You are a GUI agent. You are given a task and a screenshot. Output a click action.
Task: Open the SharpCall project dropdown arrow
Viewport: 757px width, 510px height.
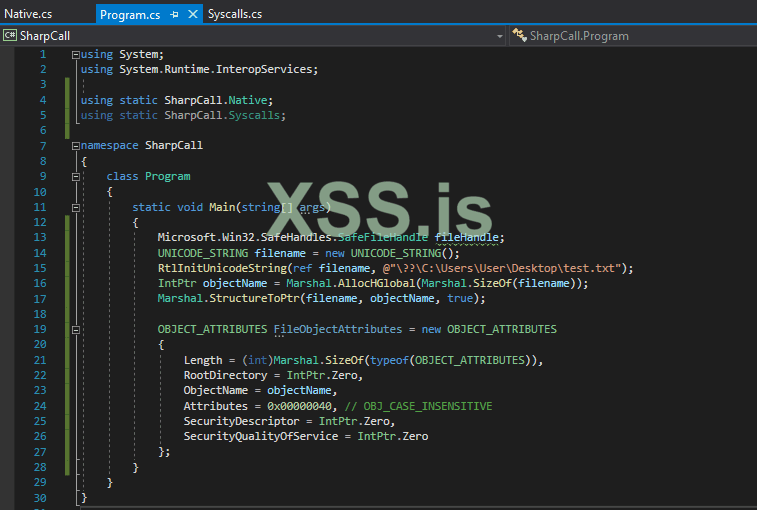pos(500,36)
